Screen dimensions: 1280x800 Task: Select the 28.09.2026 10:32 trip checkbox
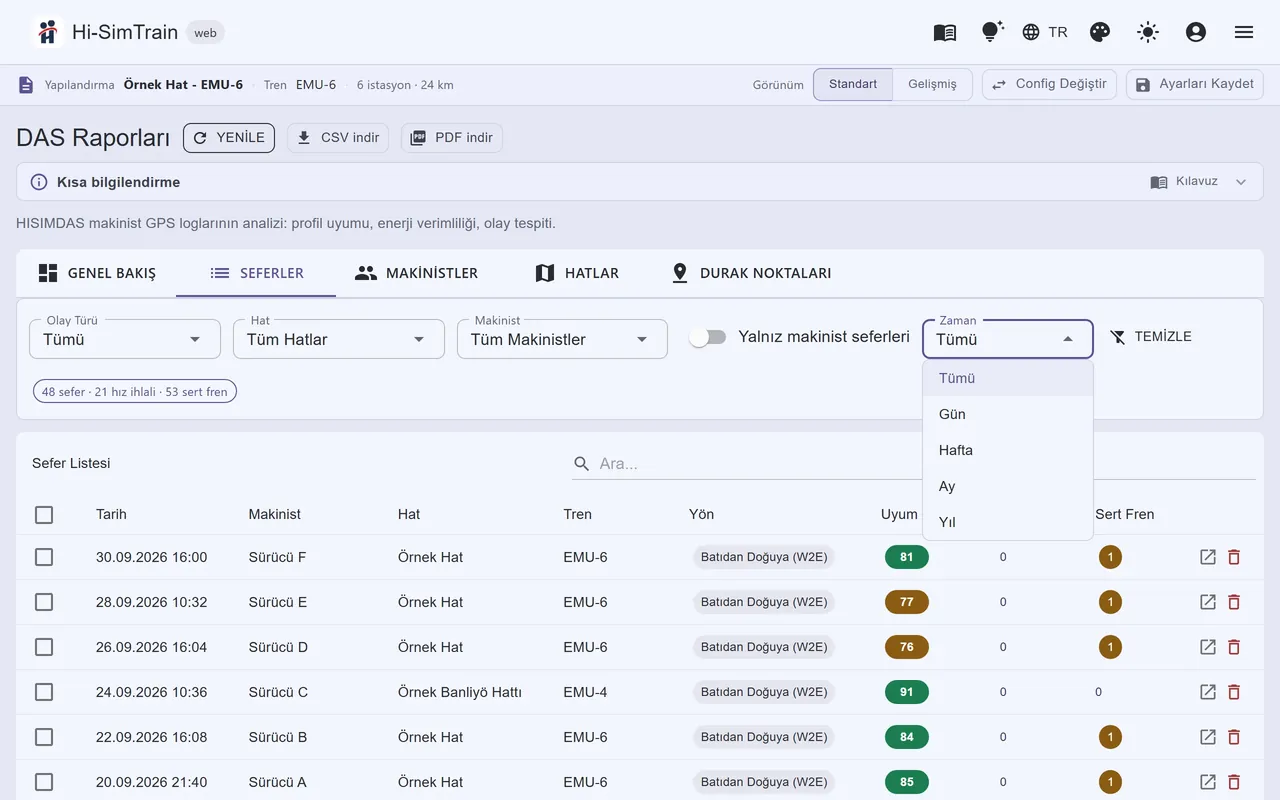tap(44, 602)
